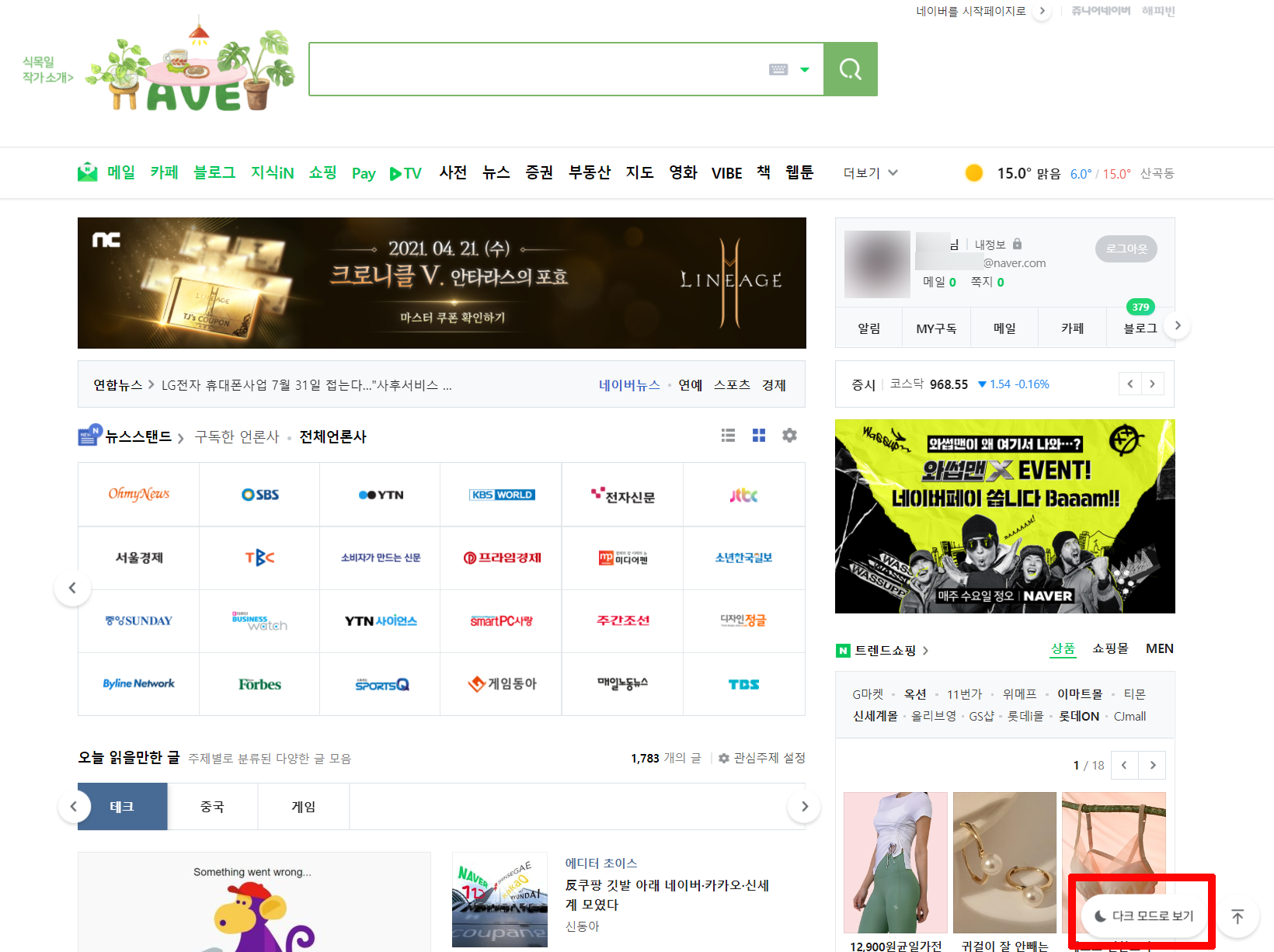Screen dimensions: 1274x952
Task: Switch to MEN shopping tab
Action: tap(1160, 648)
